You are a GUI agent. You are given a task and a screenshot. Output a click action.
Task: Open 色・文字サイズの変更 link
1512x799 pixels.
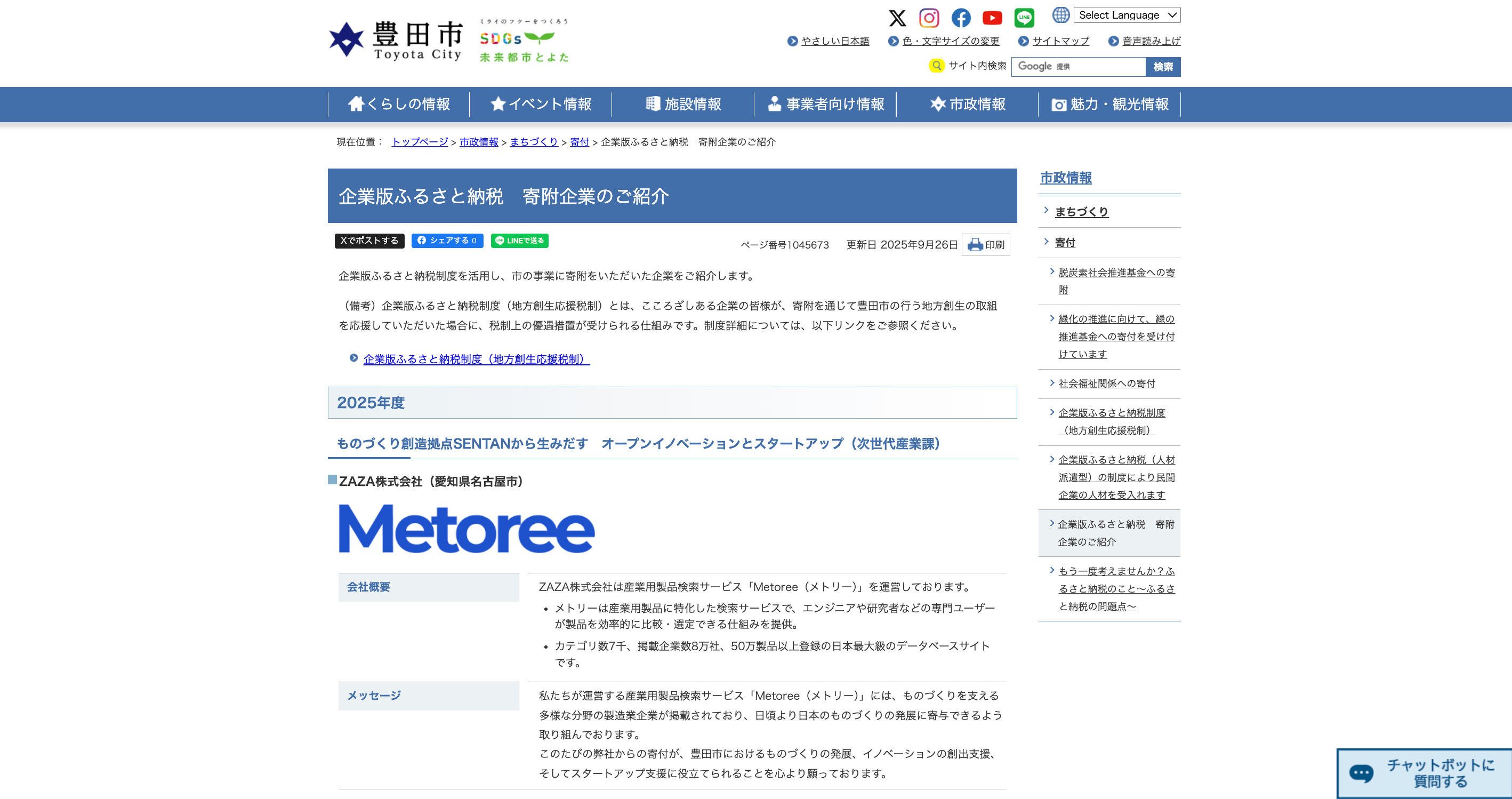click(x=950, y=41)
